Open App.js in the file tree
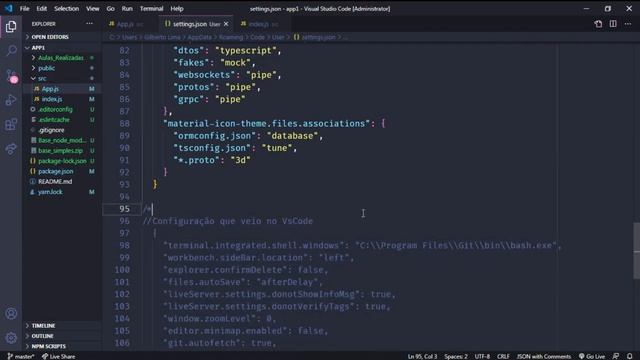640x360 pixels. coord(61,89)
